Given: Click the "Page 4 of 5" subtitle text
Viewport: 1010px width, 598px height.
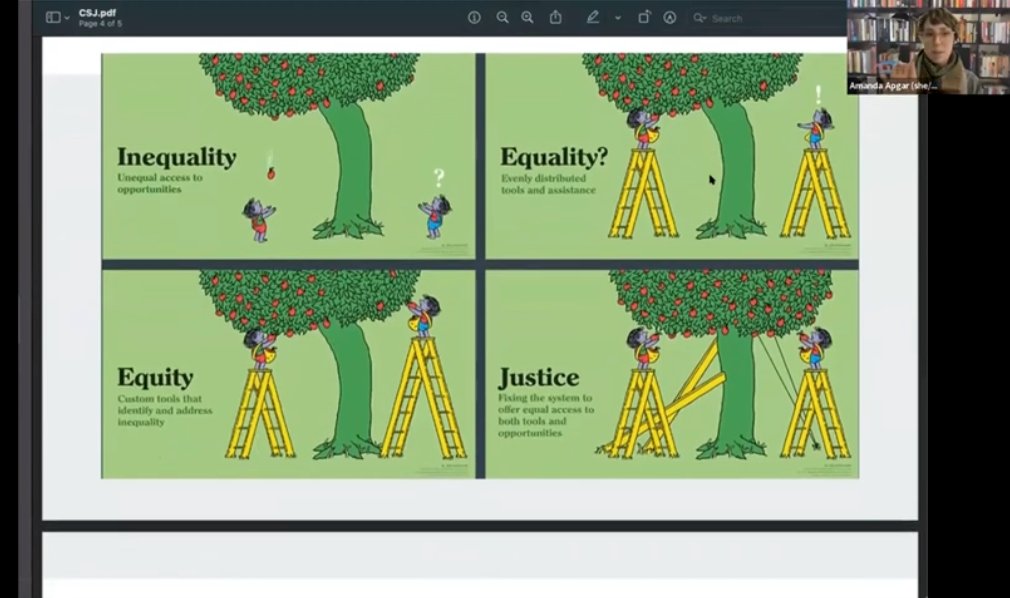Looking at the screenshot, I should tap(100, 23).
